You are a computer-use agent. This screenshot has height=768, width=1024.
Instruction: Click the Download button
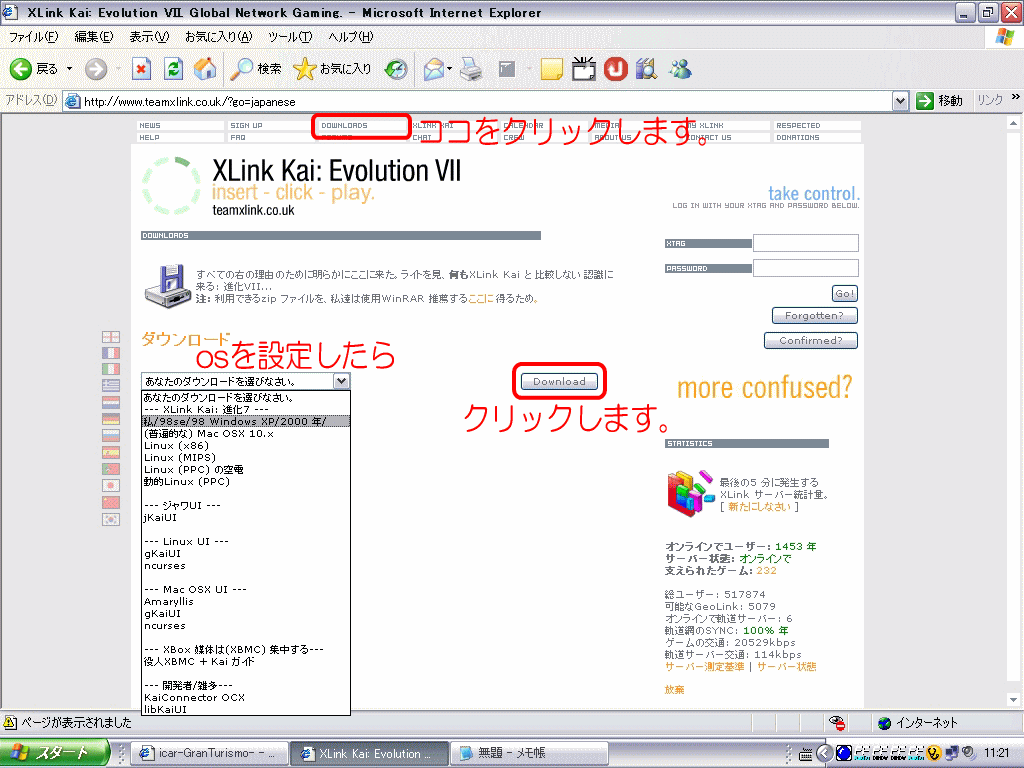[x=559, y=381]
